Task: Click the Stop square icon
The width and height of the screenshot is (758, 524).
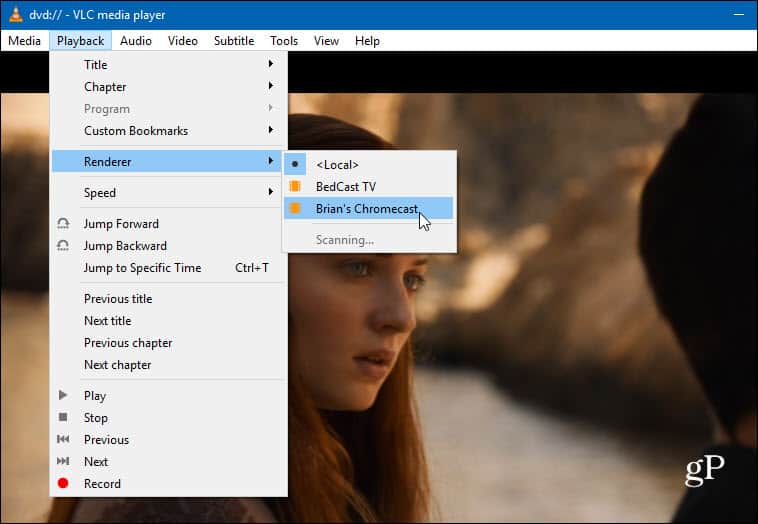Action: 63,417
